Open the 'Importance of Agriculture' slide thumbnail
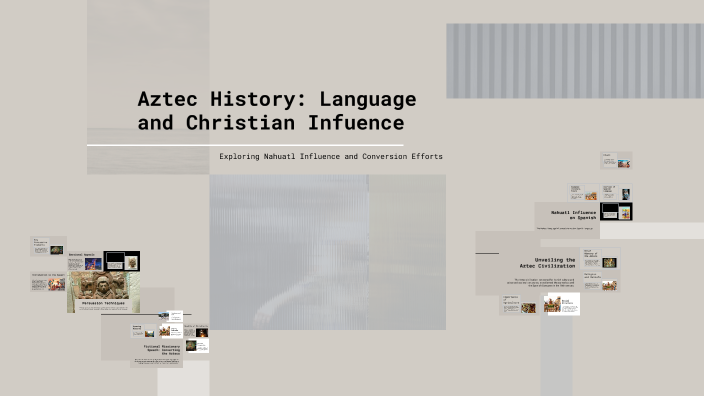704x396 pixels. (519, 305)
